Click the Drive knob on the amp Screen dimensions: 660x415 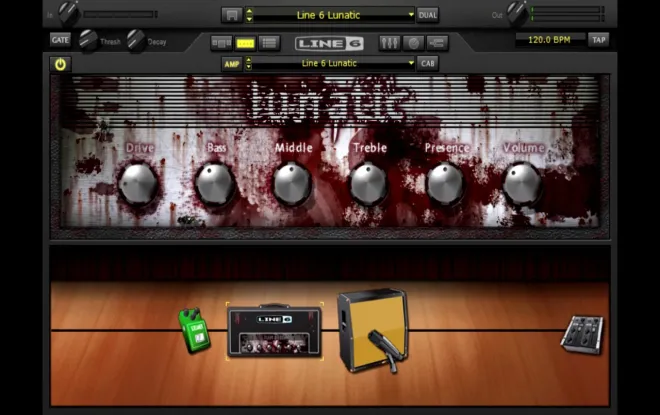[138, 184]
